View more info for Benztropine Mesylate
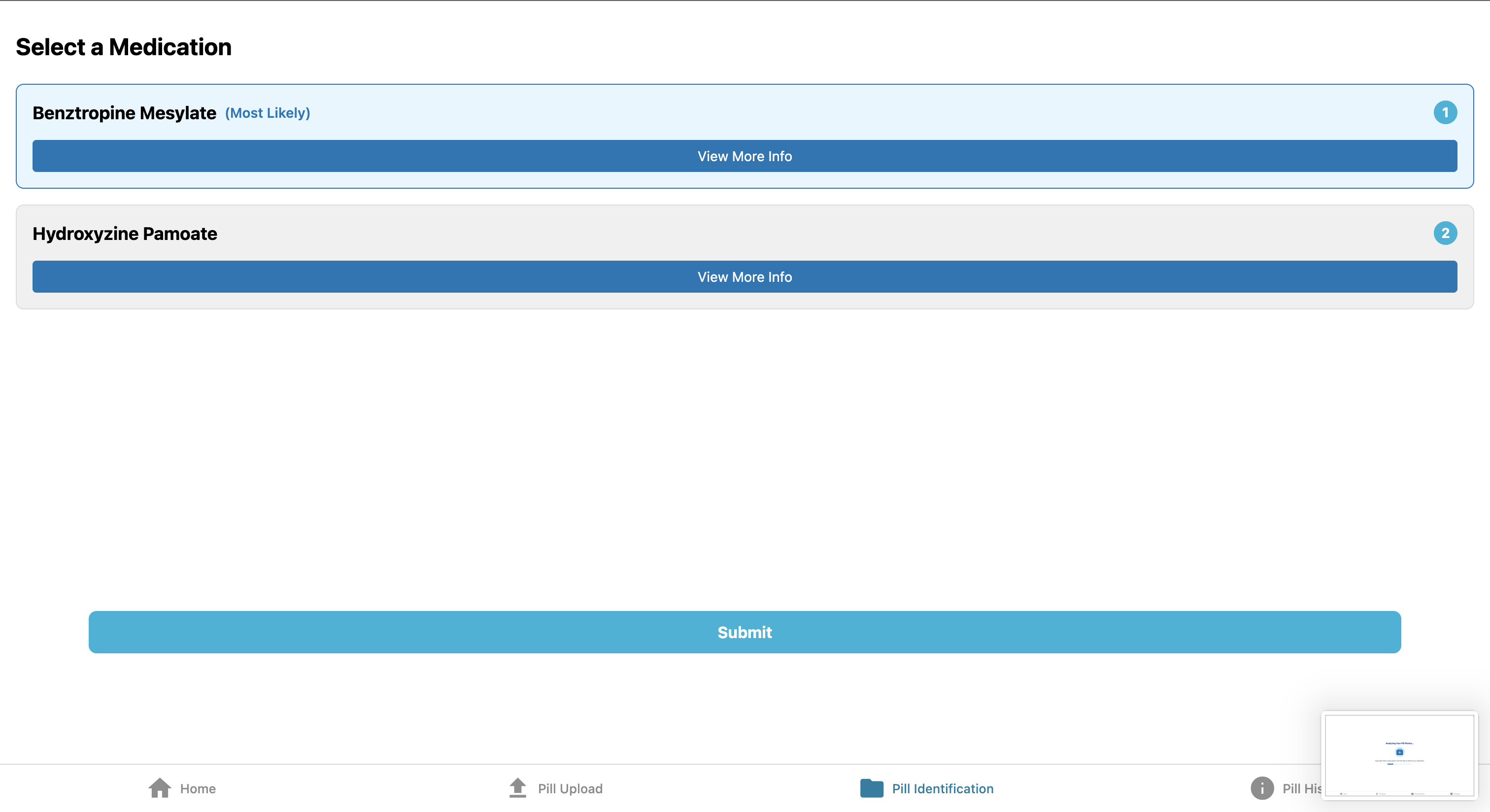The image size is (1490, 812). (745, 156)
